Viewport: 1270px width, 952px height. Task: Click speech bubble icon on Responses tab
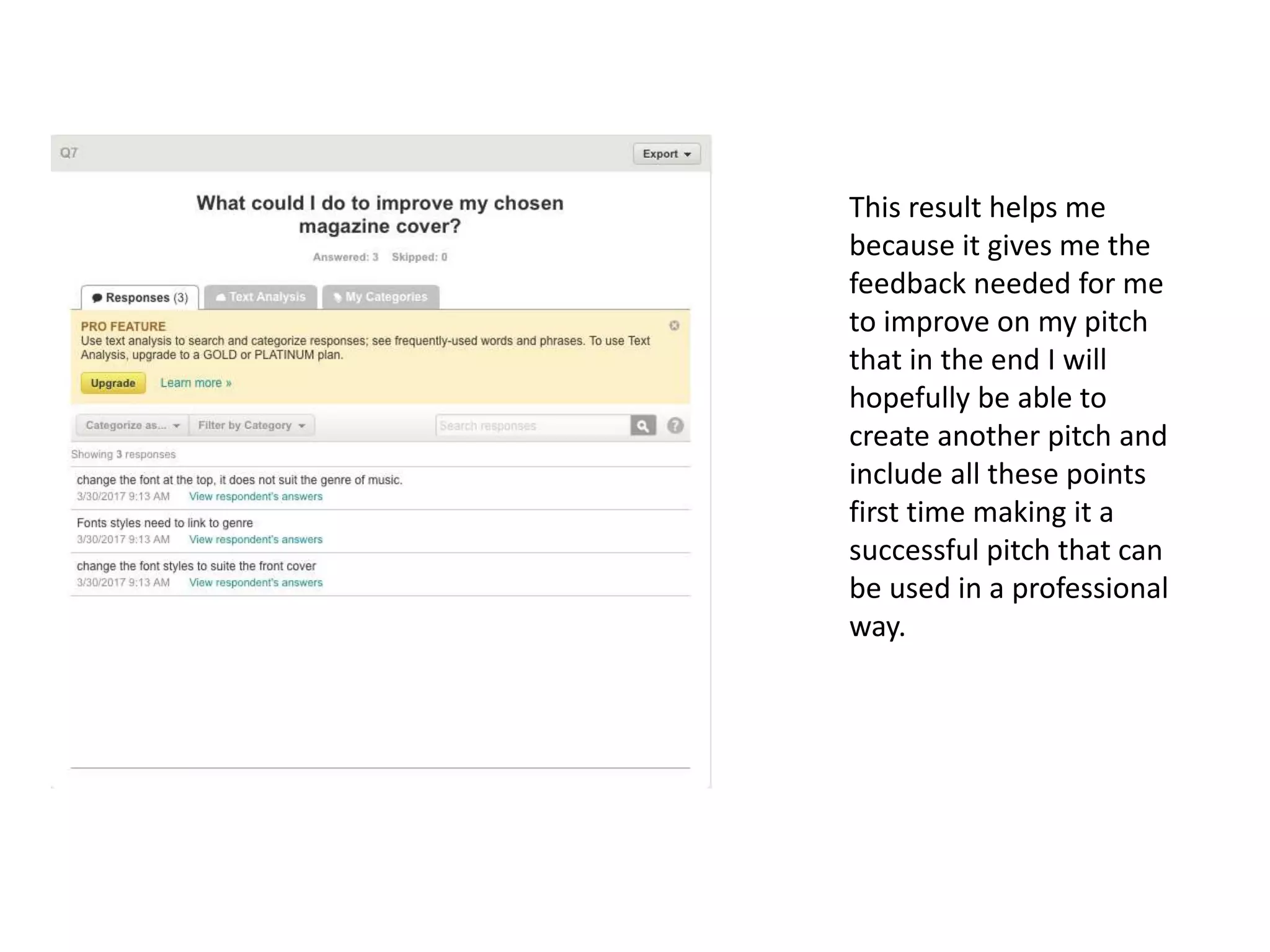pyautogui.click(x=97, y=298)
